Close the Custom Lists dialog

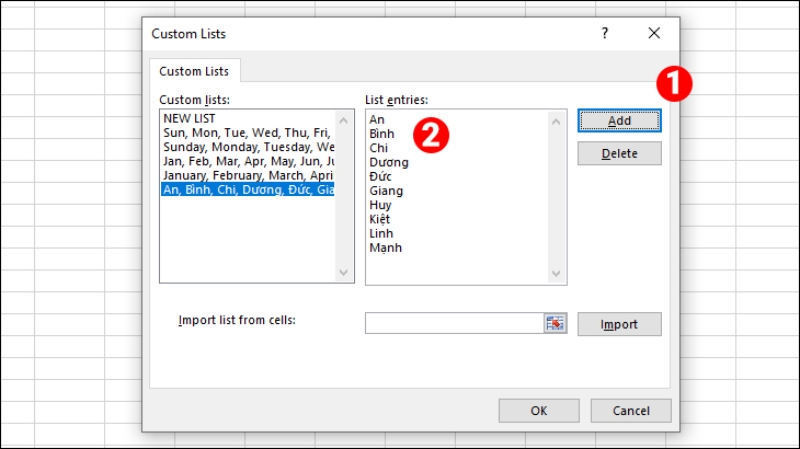click(654, 33)
